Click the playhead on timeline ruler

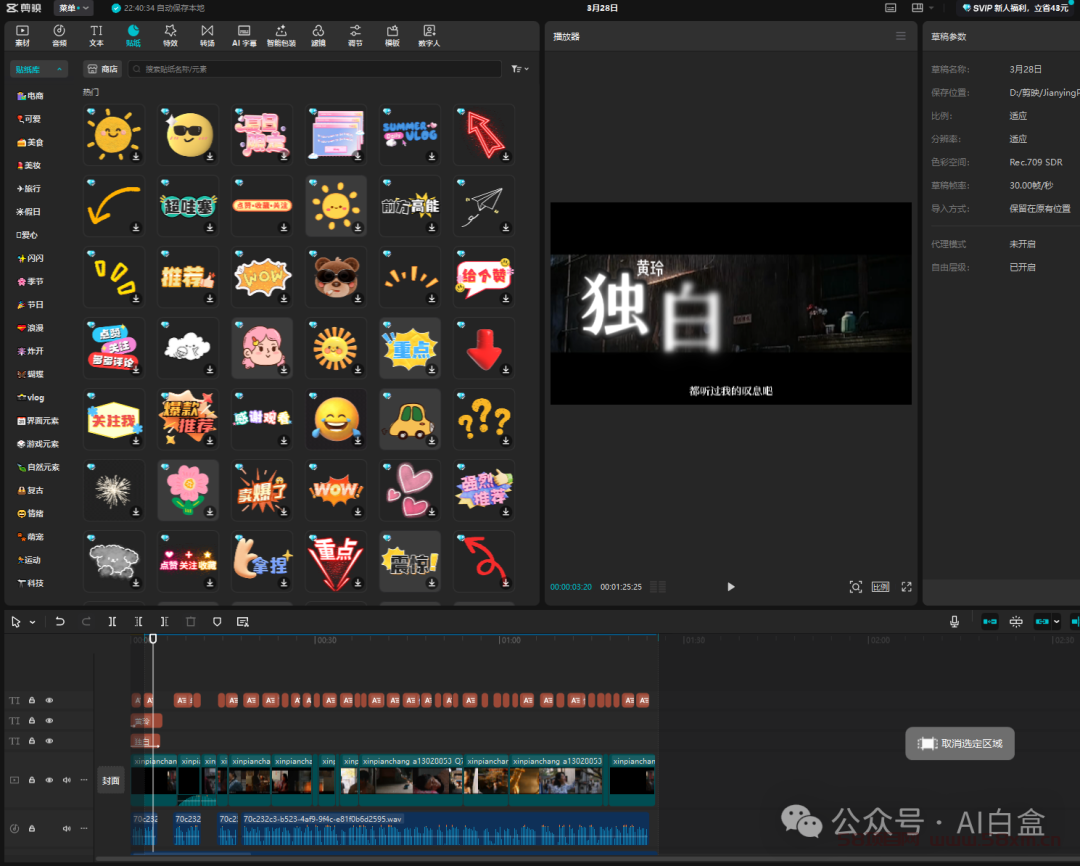click(x=153, y=639)
